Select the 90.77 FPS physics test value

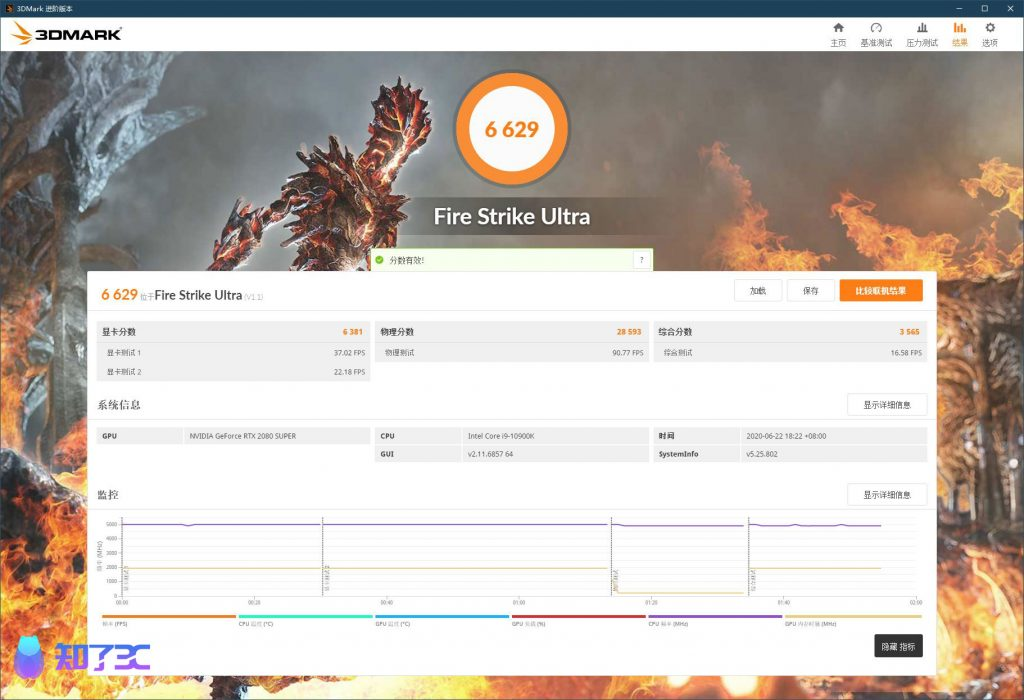(x=628, y=353)
